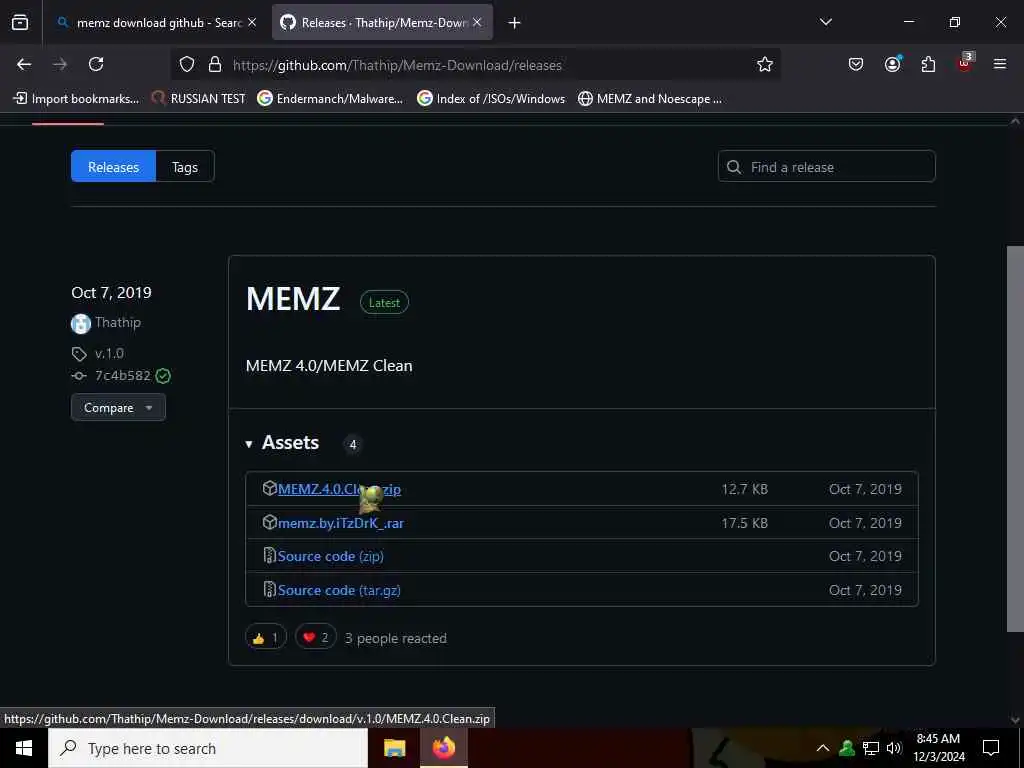
Task: Click 12.7 KB file size text
Action: [x=744, y=489]
